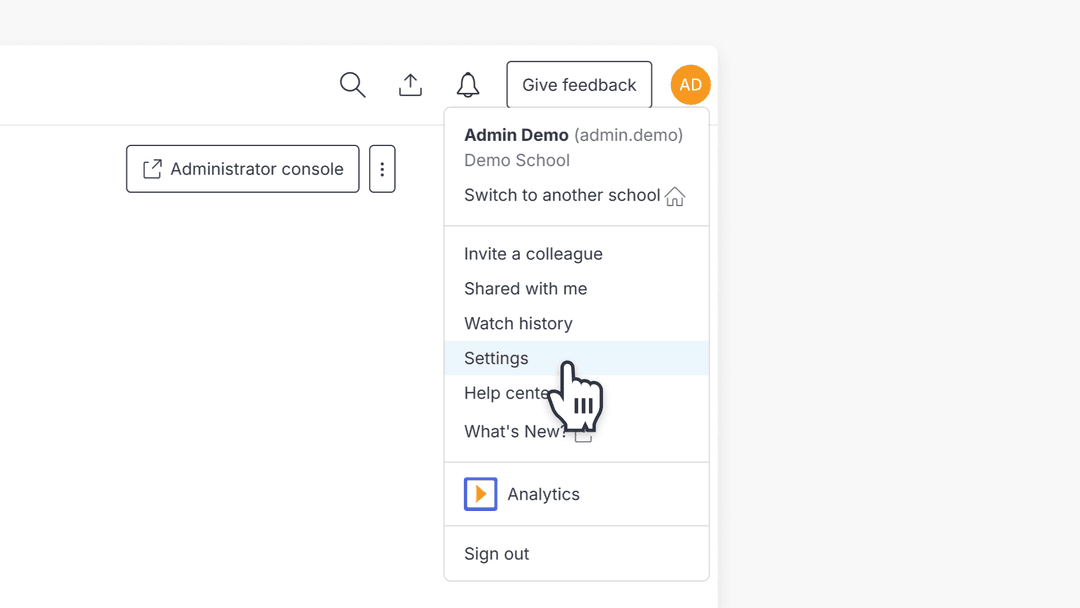Click the external-link icon in Administrator console

(x=152, y=169)
